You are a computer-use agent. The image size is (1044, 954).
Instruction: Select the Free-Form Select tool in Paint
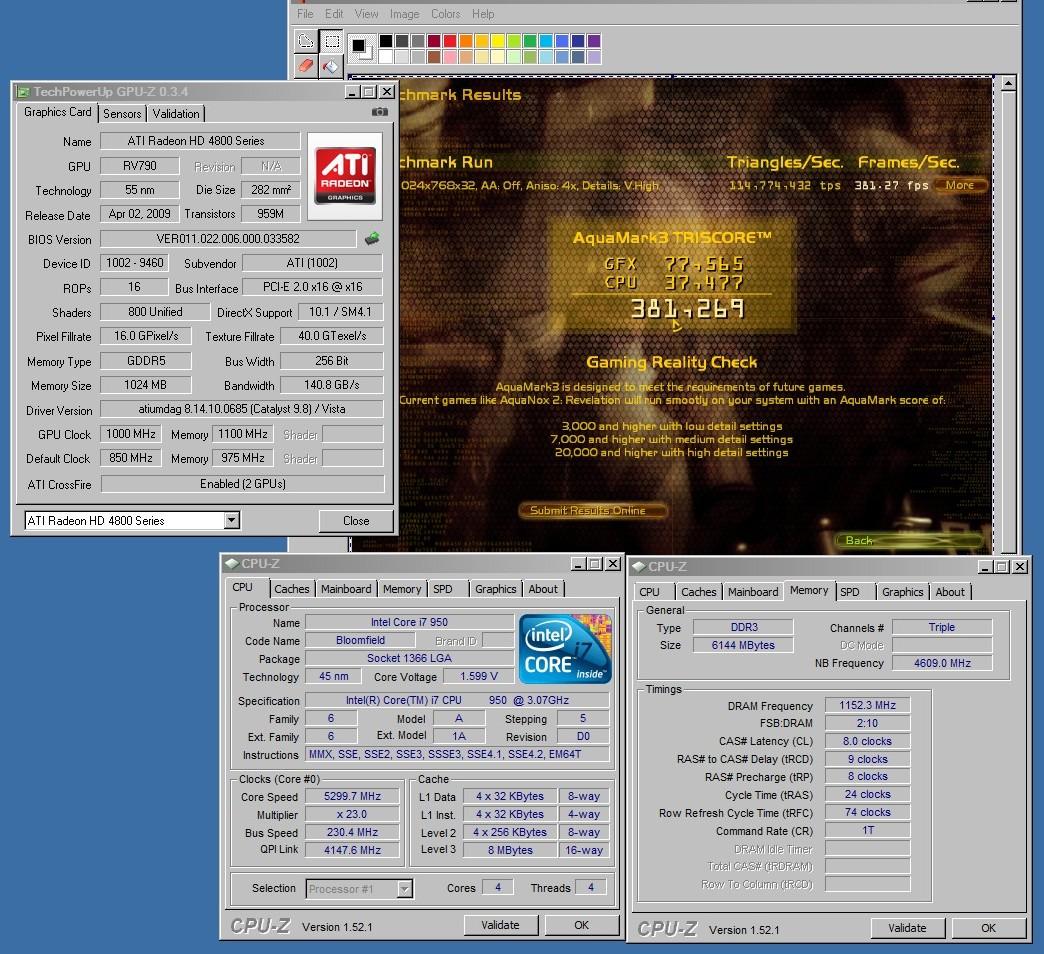tap(306, 41)
